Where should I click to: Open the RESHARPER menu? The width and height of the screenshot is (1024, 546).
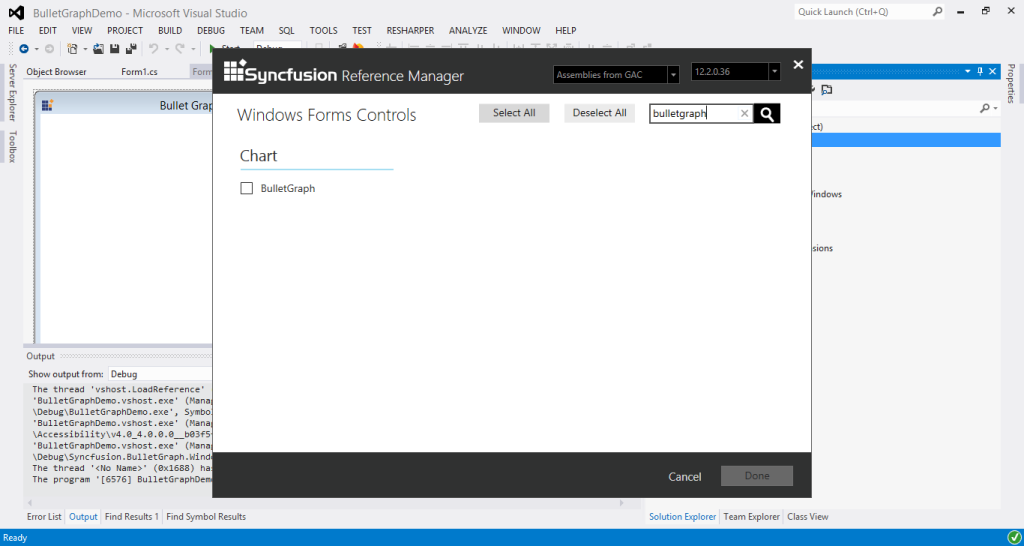pyautogui.click(x=410, y=31)
